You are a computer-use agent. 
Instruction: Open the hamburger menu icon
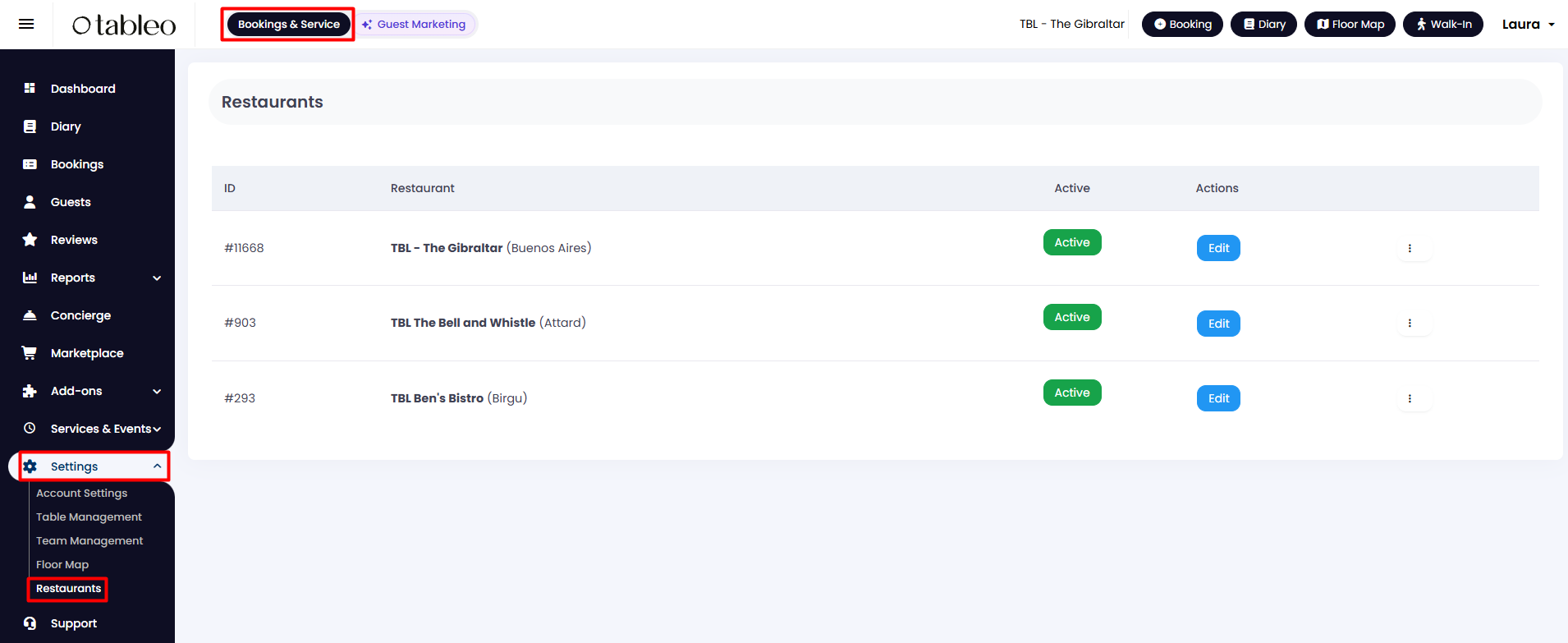coord(26,24)
